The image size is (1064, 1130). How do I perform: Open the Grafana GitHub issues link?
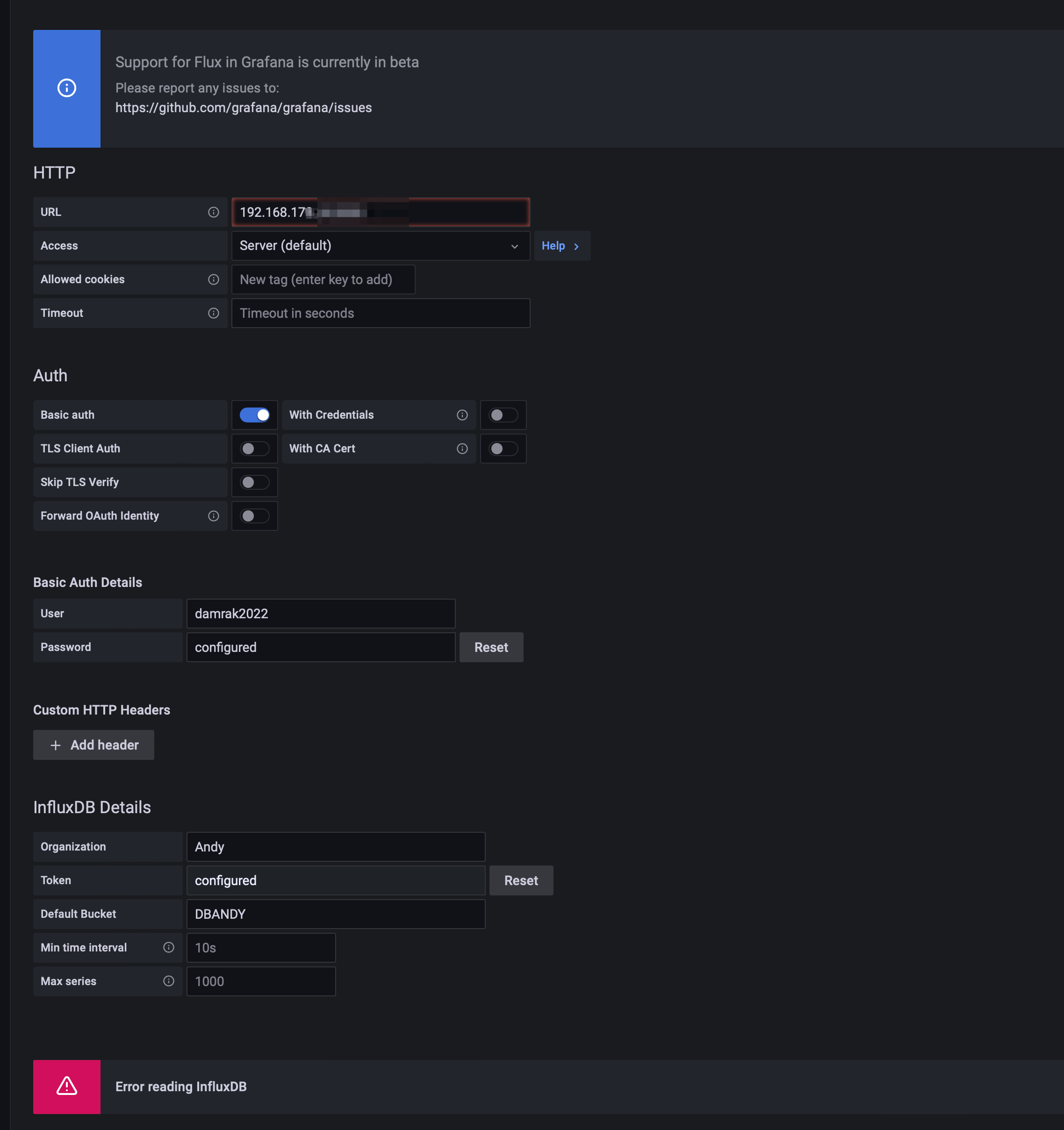[x=244, y=107]
